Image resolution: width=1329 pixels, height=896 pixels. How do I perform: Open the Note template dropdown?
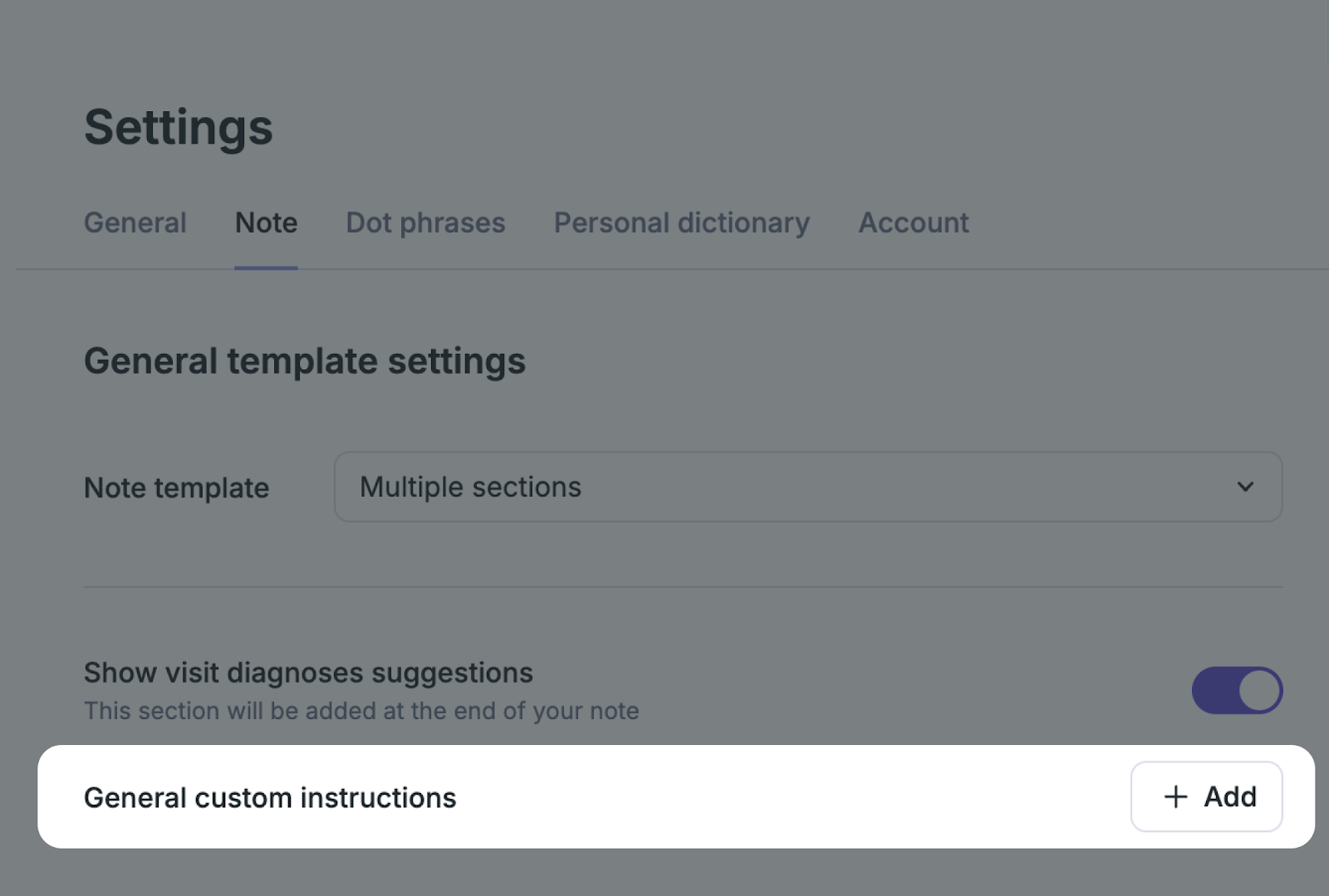click(808, 487)
